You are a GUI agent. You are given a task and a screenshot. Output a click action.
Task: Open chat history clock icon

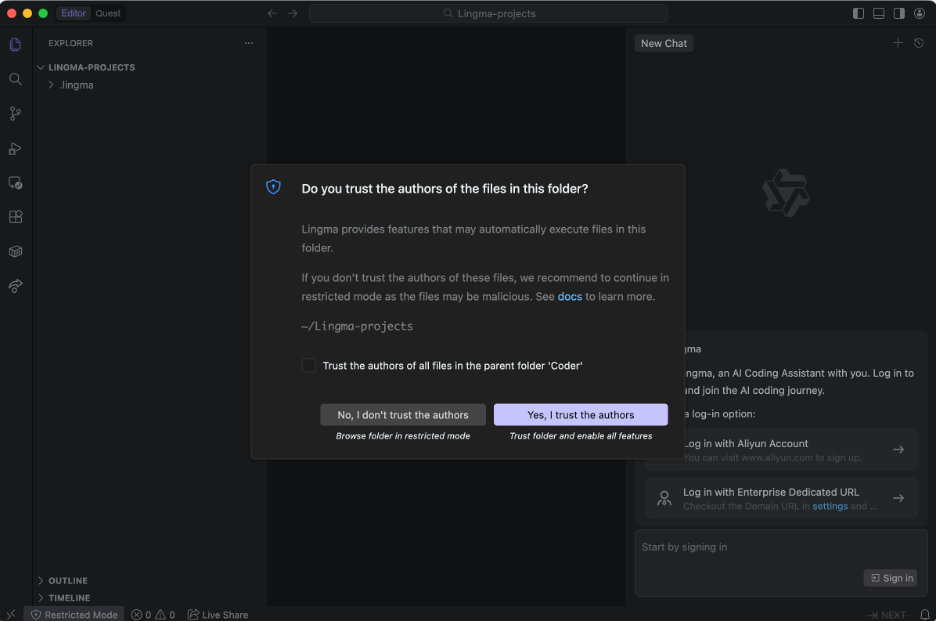coord(919,43)
